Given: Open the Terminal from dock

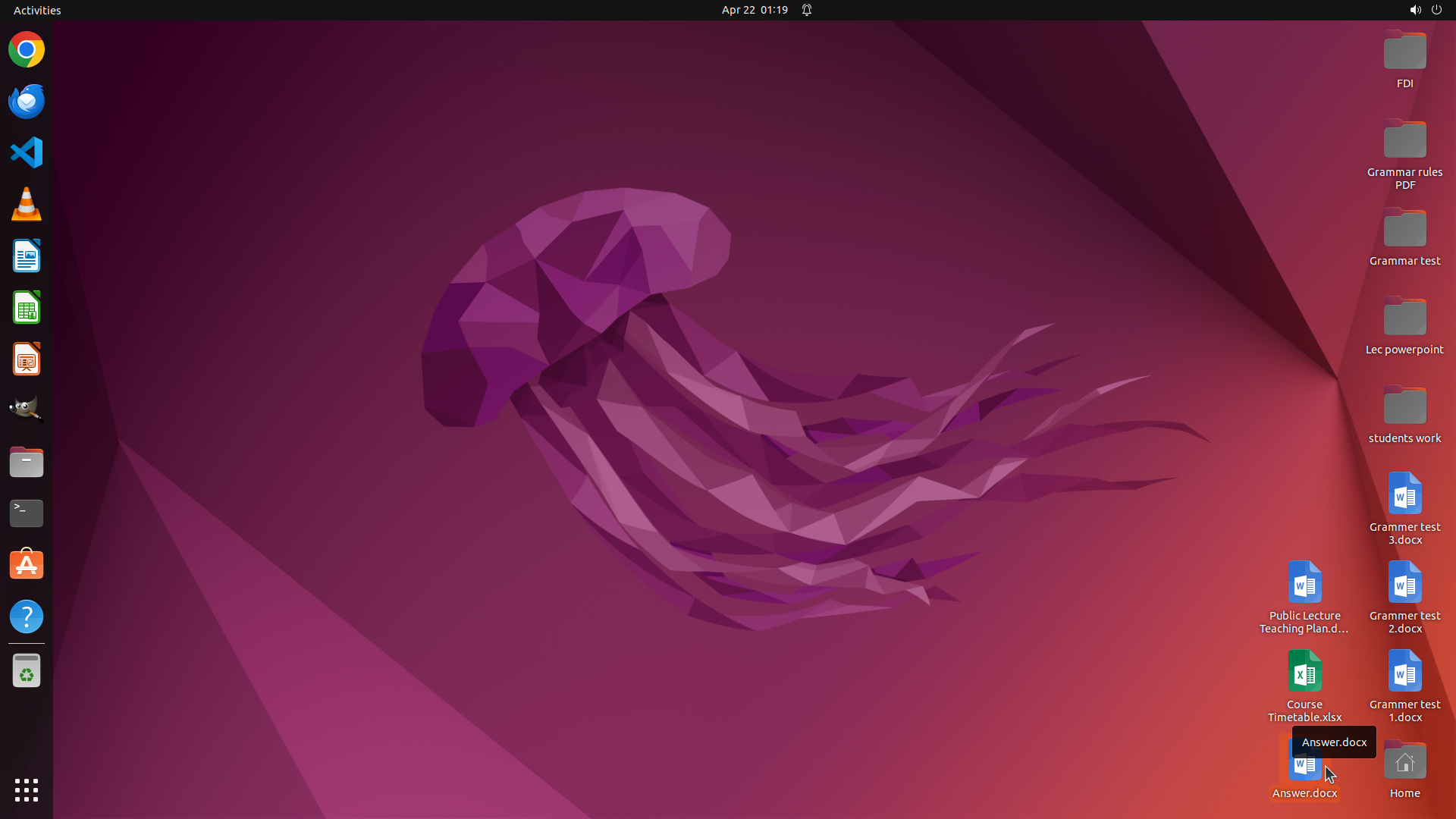Looking at the screenshot, I should point(27,513).
